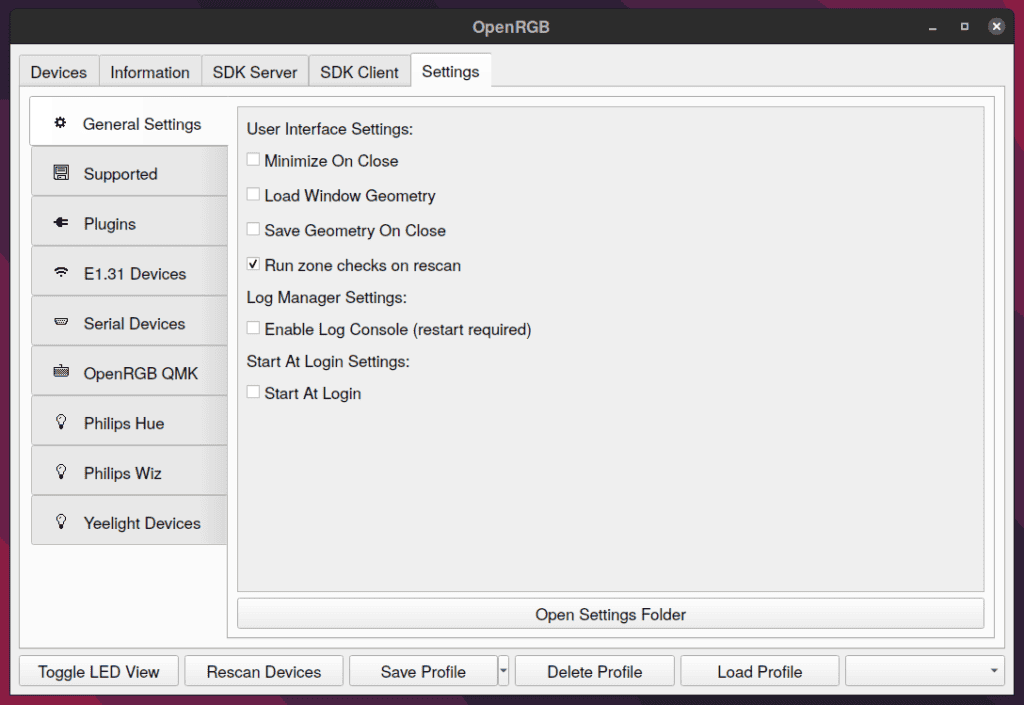Click the Yeelight Devices bulb icon

tap(61, 522)
